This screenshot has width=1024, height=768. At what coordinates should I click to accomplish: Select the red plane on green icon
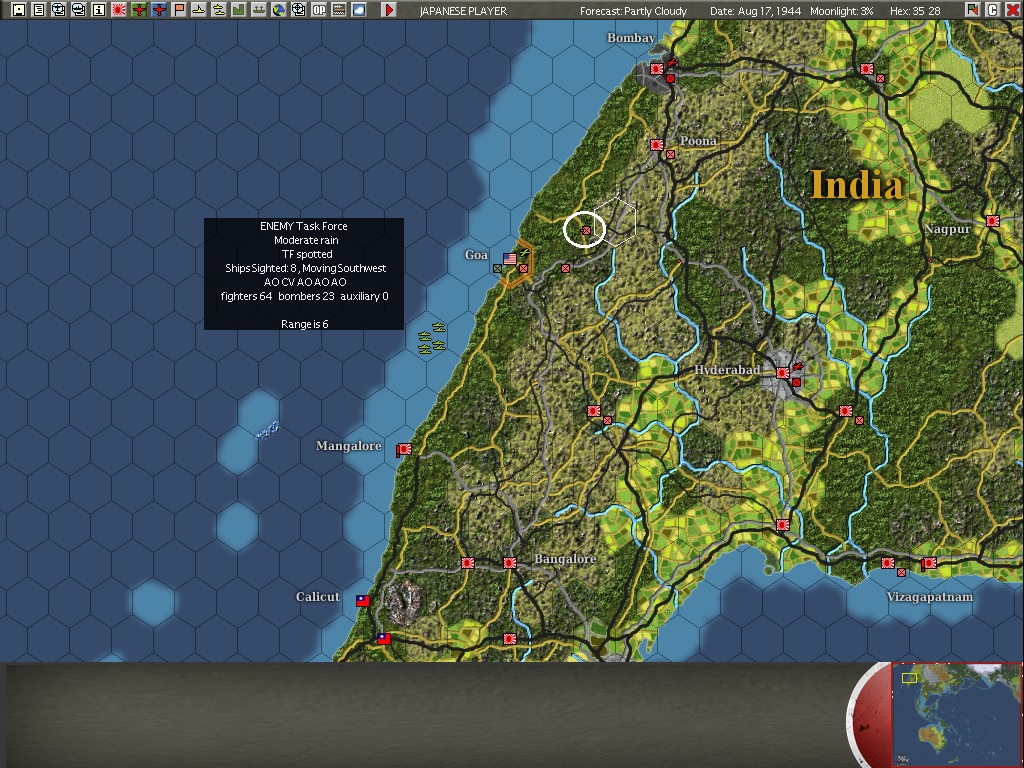[x=138, y=10]
